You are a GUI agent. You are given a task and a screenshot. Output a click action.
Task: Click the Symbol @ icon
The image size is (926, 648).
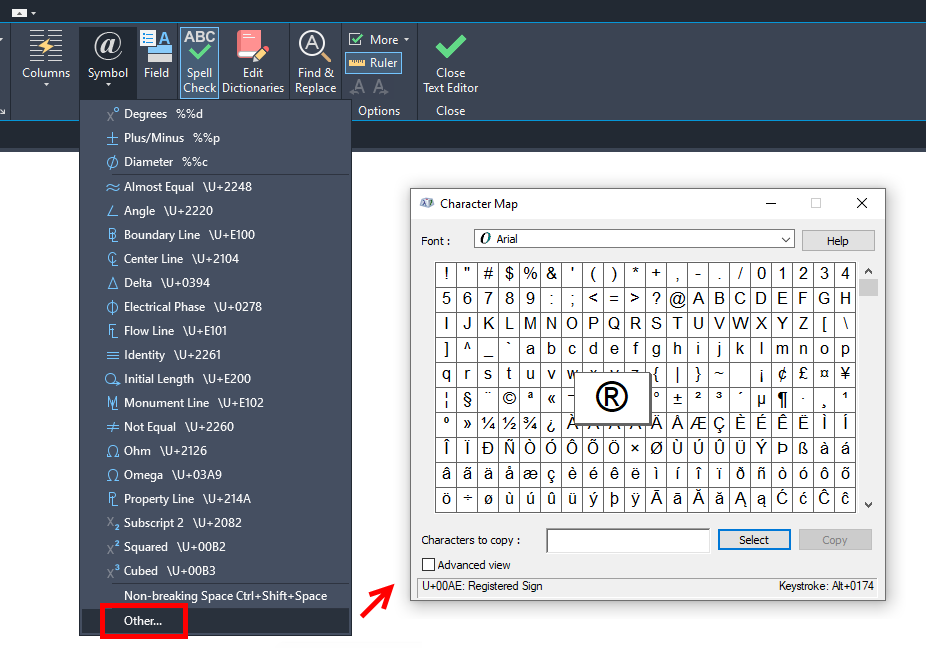point(108,45)
